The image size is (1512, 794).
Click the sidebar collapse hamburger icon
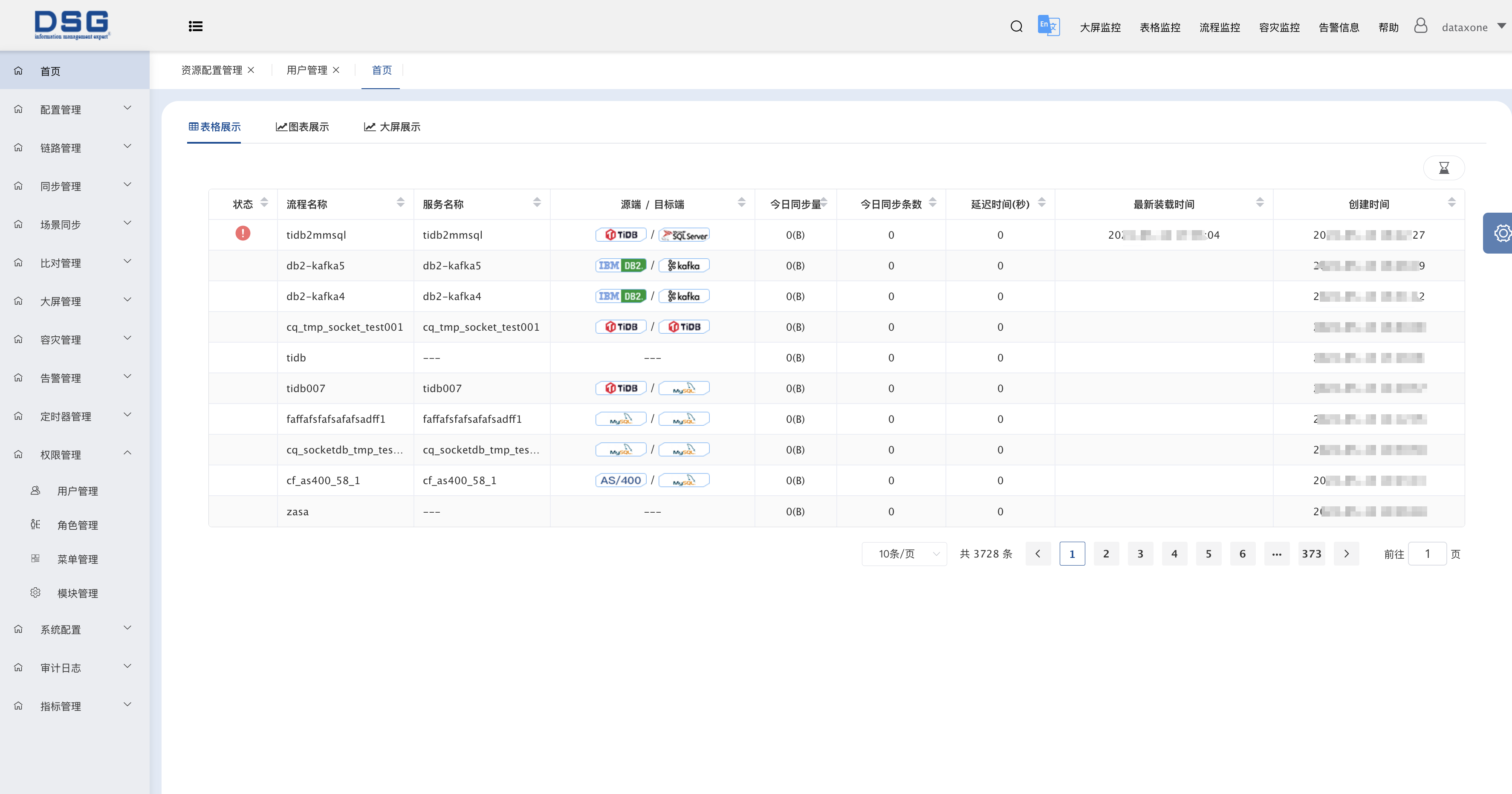196,26
